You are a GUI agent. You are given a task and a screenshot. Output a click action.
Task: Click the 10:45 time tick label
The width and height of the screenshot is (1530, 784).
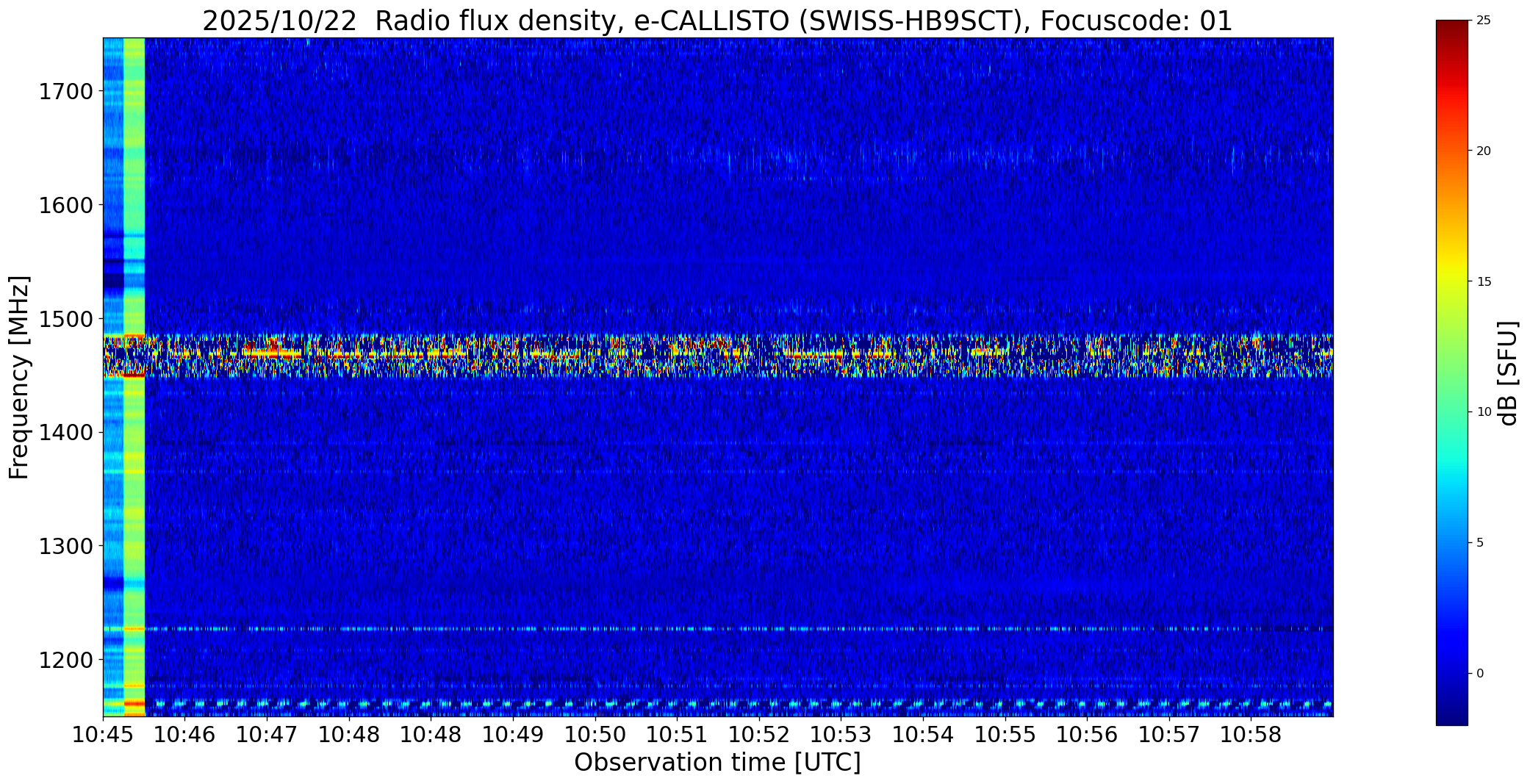tap(103, 735)
